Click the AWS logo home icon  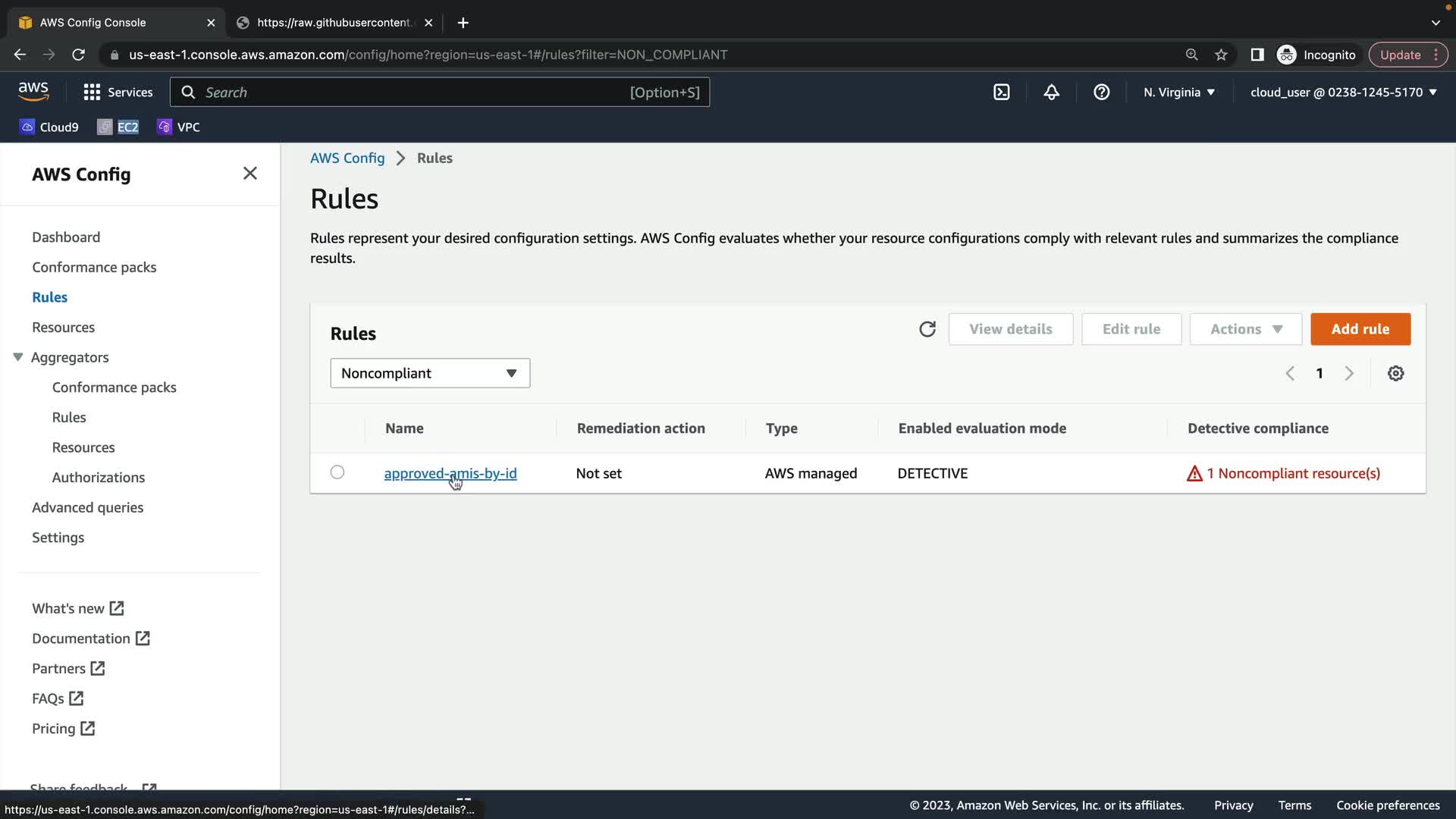tap(33, 92)
